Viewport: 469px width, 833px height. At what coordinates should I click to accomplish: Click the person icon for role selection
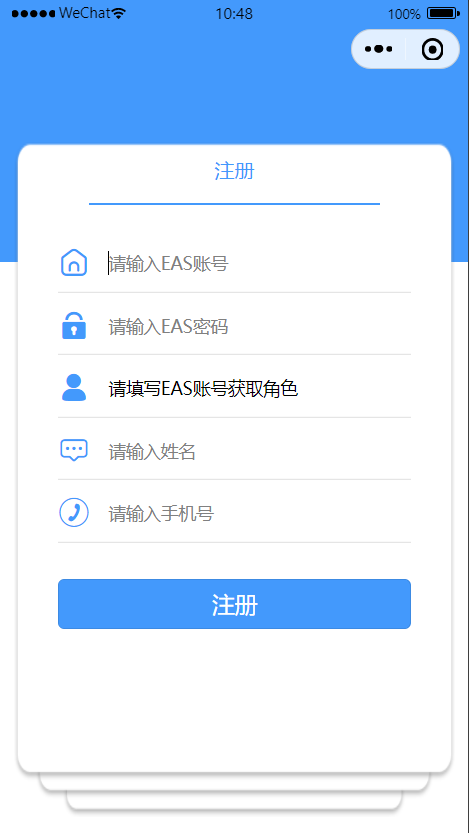pyautogui.click(x=74, y=388)
